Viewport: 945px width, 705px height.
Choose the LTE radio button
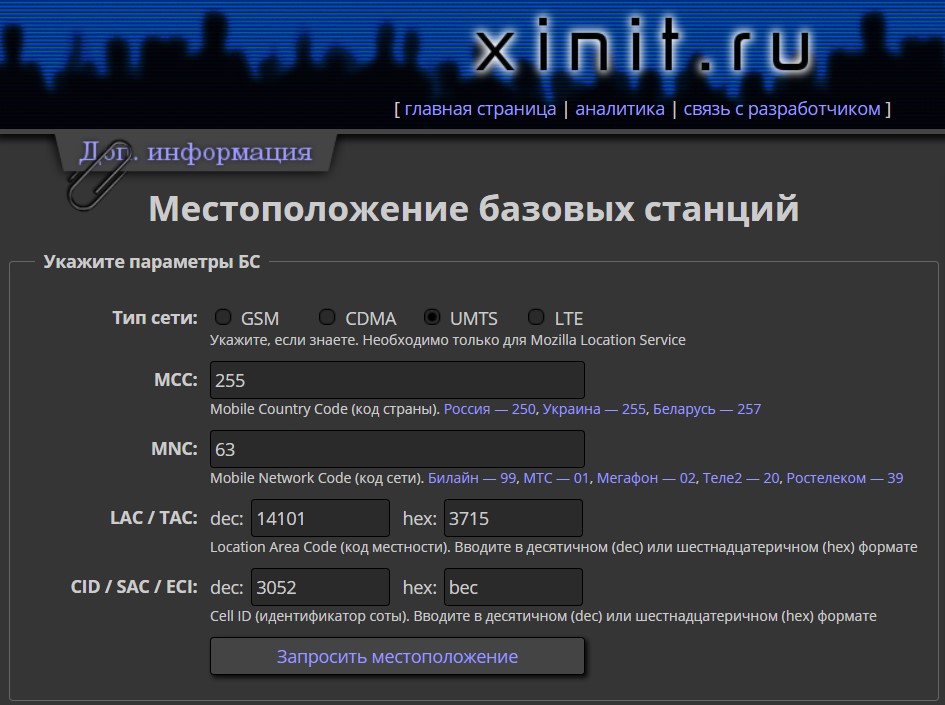(536, 317)
